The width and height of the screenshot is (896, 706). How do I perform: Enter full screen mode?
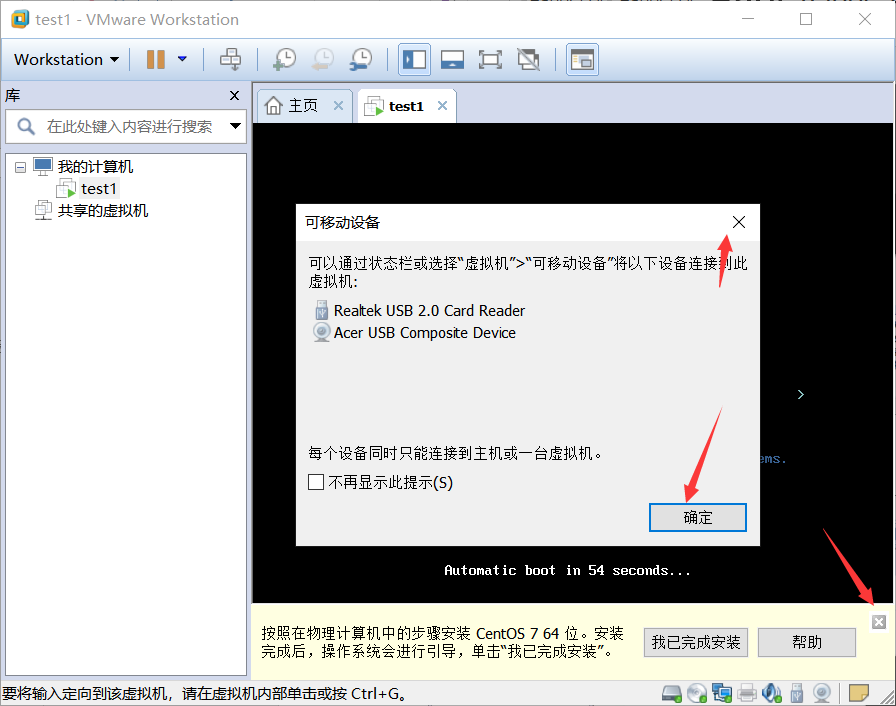coord(490,59)
